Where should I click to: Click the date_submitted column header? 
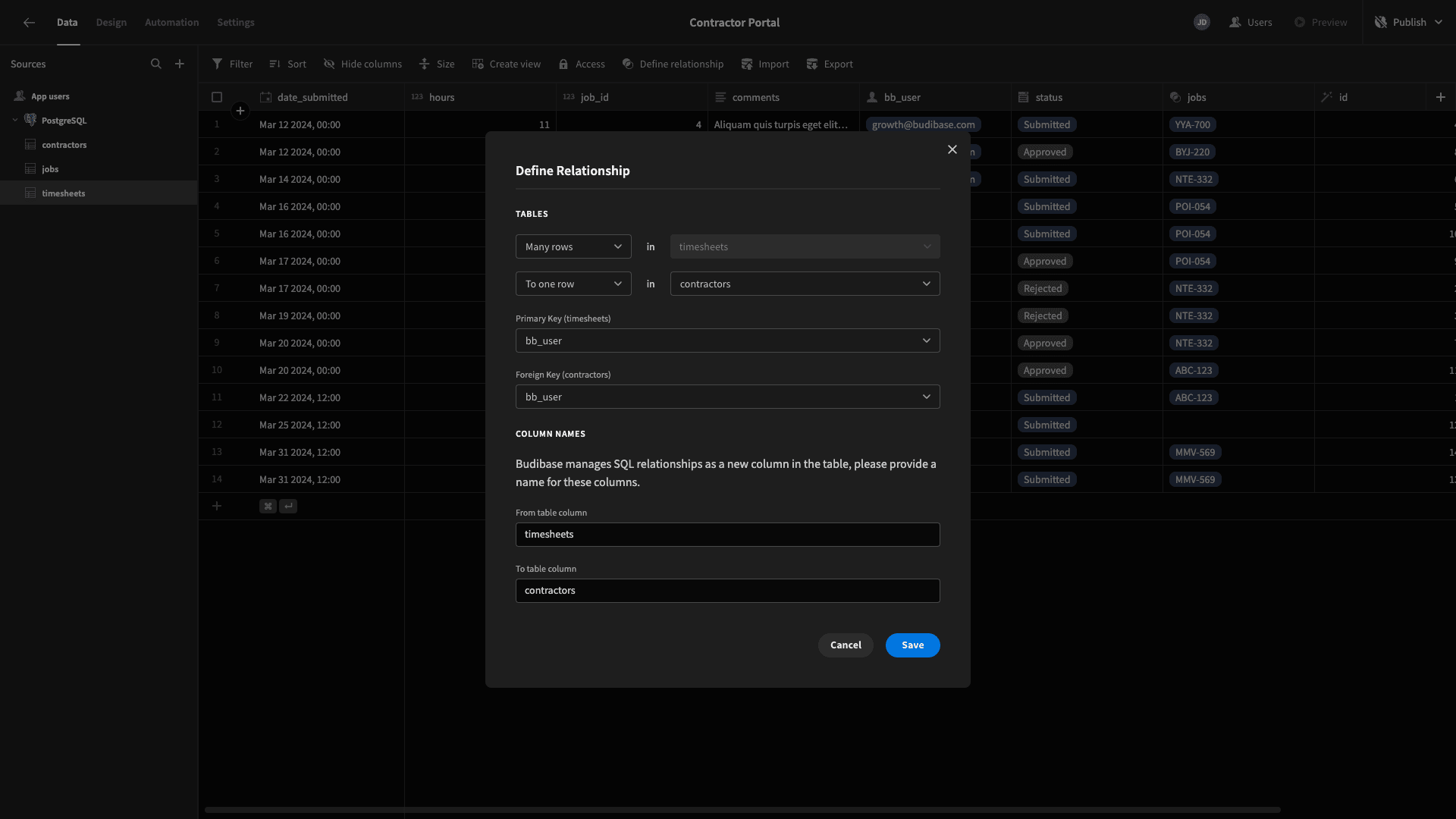tap(328, 97)
